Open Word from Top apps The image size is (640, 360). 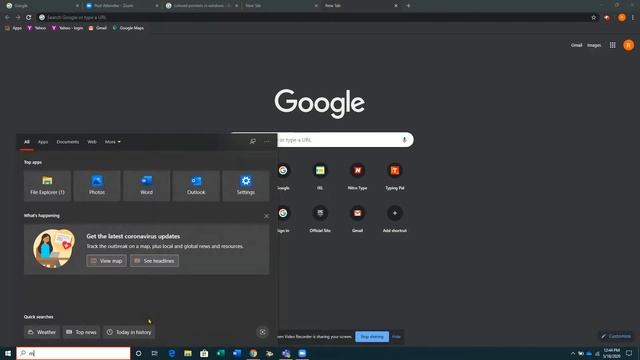tap(147, 186)
